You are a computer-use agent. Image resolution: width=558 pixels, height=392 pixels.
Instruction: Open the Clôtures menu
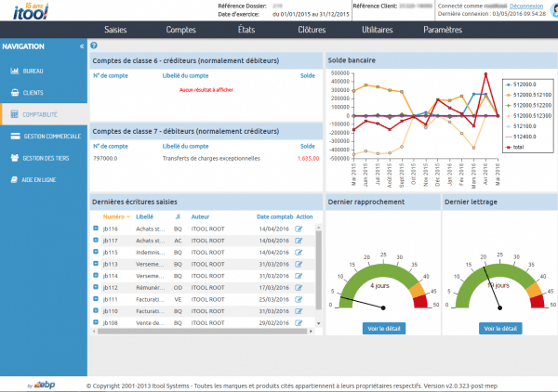(x=312, y=30)
